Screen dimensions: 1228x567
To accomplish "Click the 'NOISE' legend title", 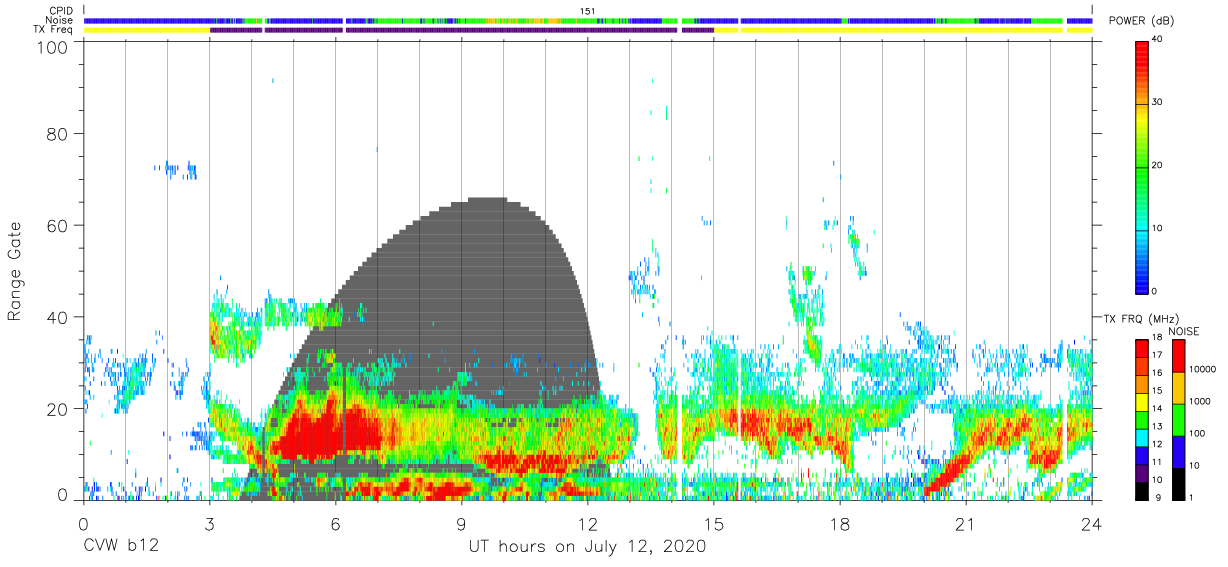I will [x=1183, y=331].
